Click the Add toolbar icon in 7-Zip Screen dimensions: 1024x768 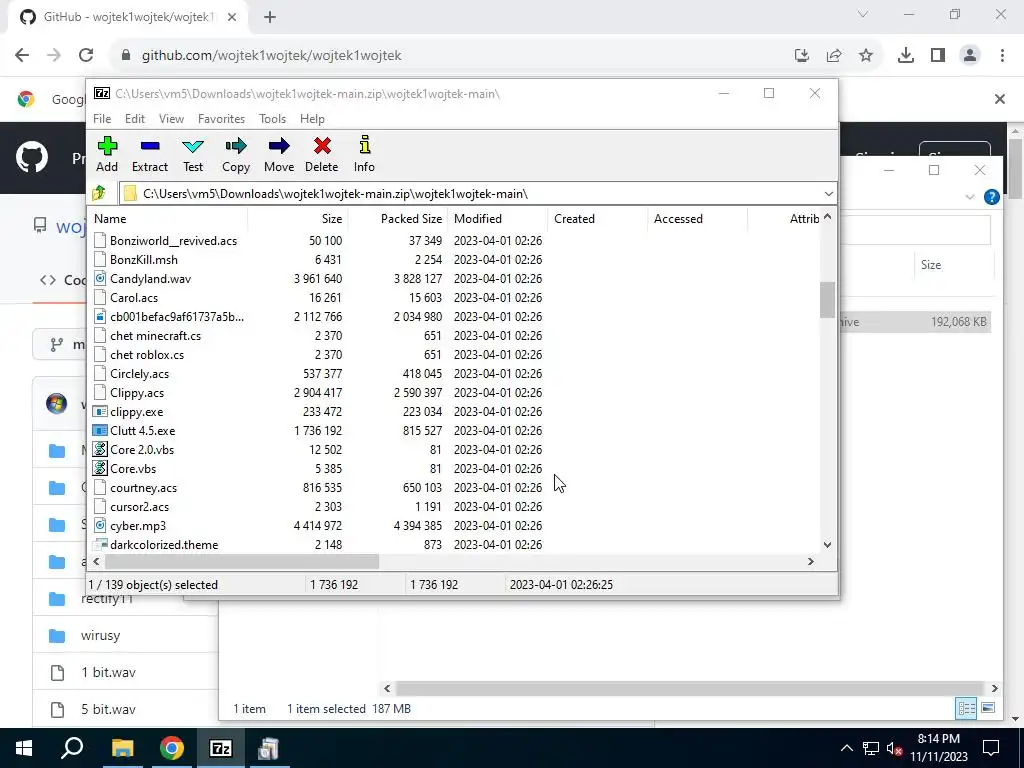[x=107, y=154]
